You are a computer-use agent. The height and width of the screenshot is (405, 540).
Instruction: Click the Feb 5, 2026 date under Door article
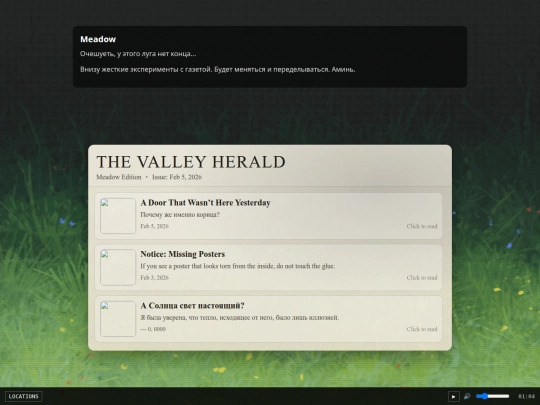tap(155, 226)
